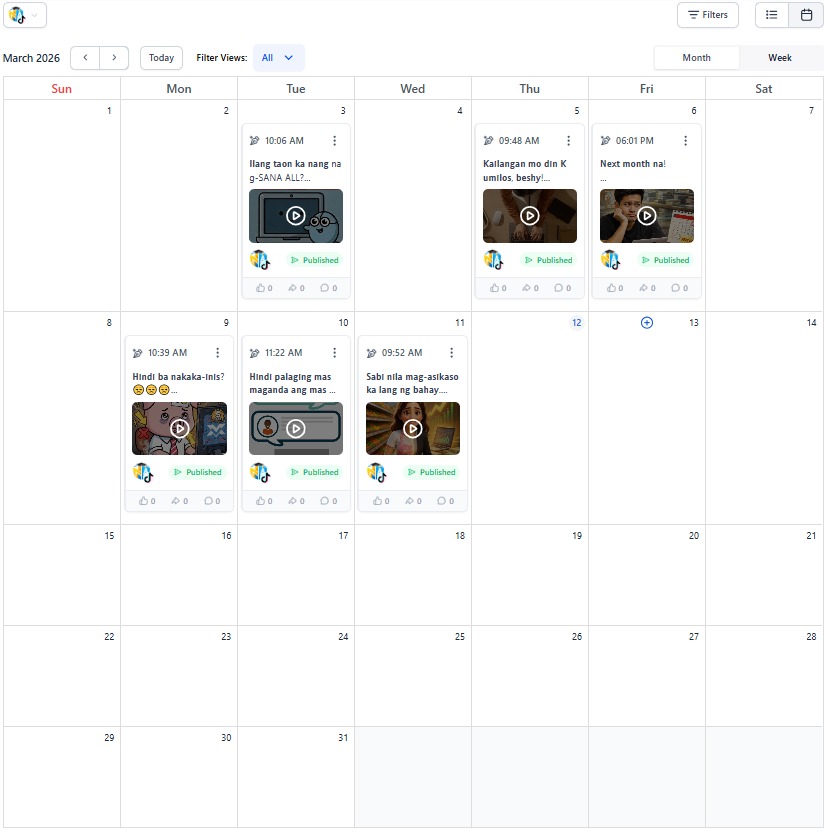
Task: Expand the Filter Views 'All' dropdown
Action: pos(278,58)
